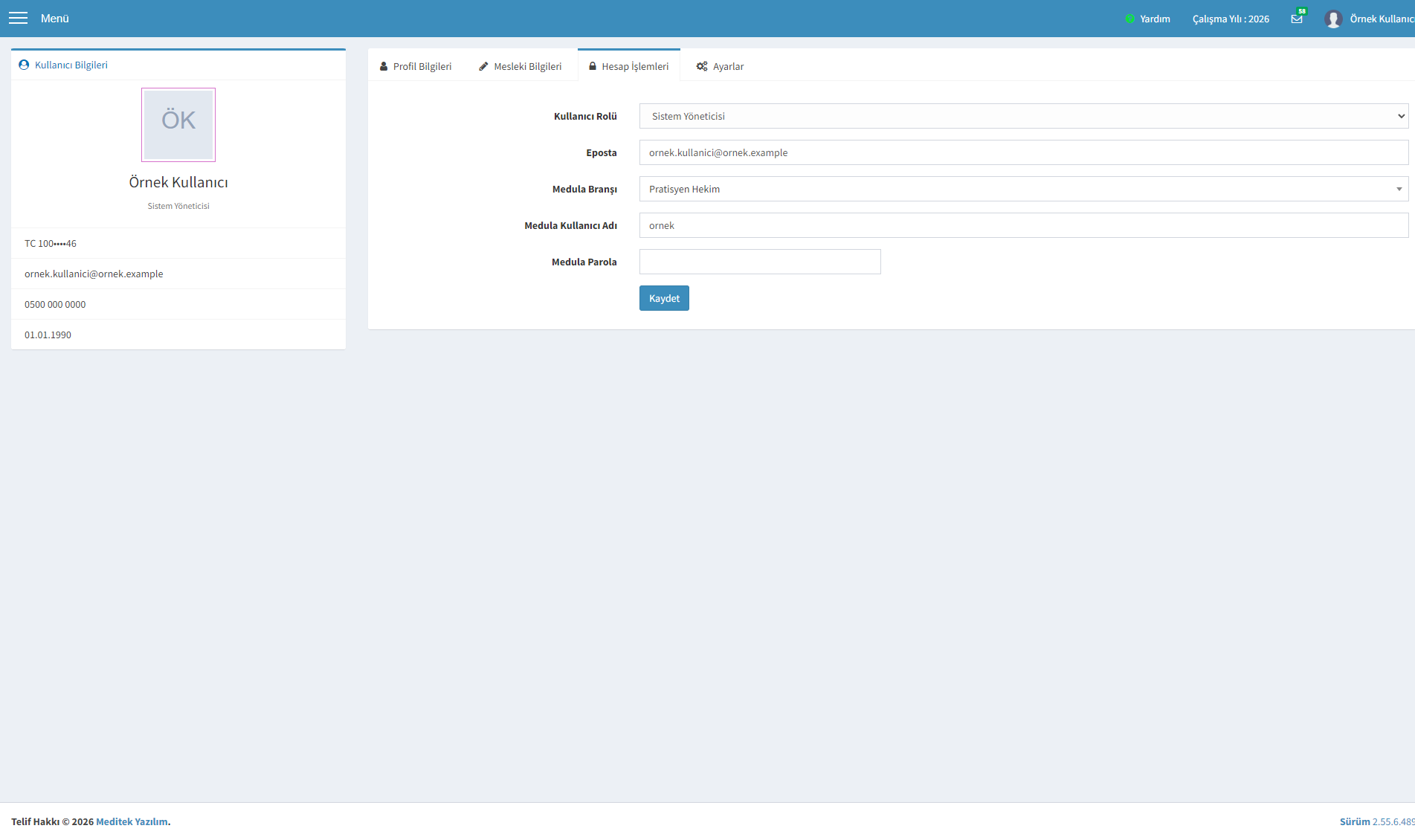1415x840 pixels.
Task: Click the pencil icon on Mesleki Bilgileri
Action: [x=483, y=66]
